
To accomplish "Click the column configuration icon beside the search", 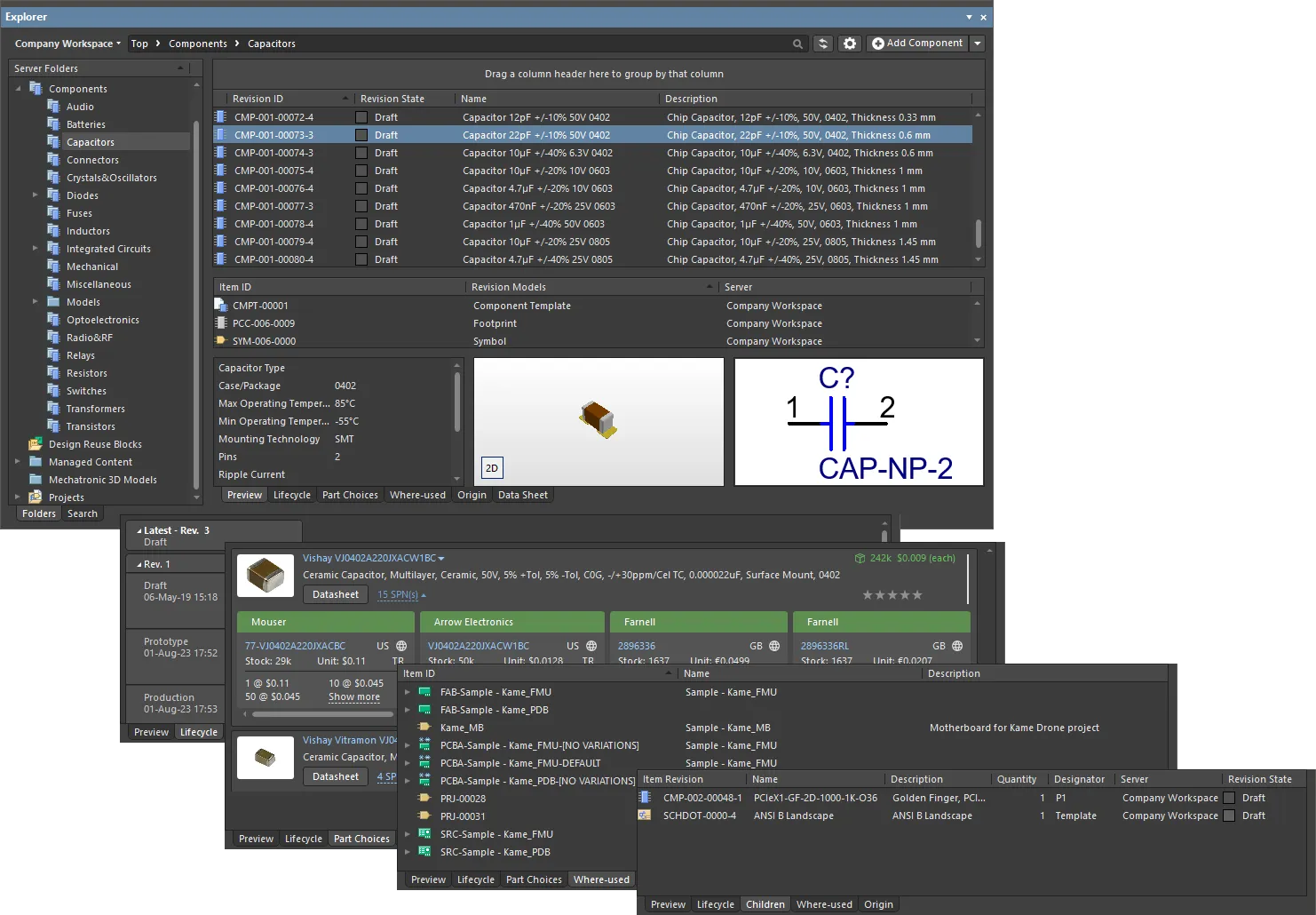I will coord(822,43).
